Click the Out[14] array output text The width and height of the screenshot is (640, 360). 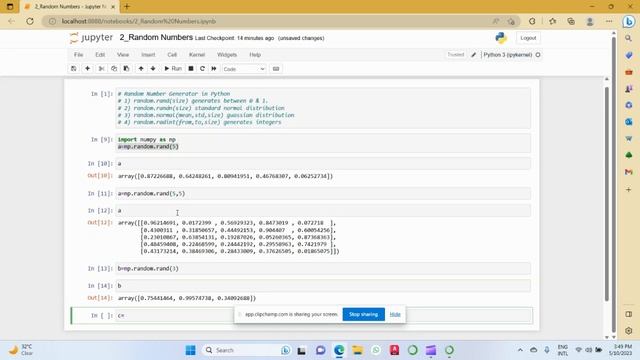click(x=187, y=298)
